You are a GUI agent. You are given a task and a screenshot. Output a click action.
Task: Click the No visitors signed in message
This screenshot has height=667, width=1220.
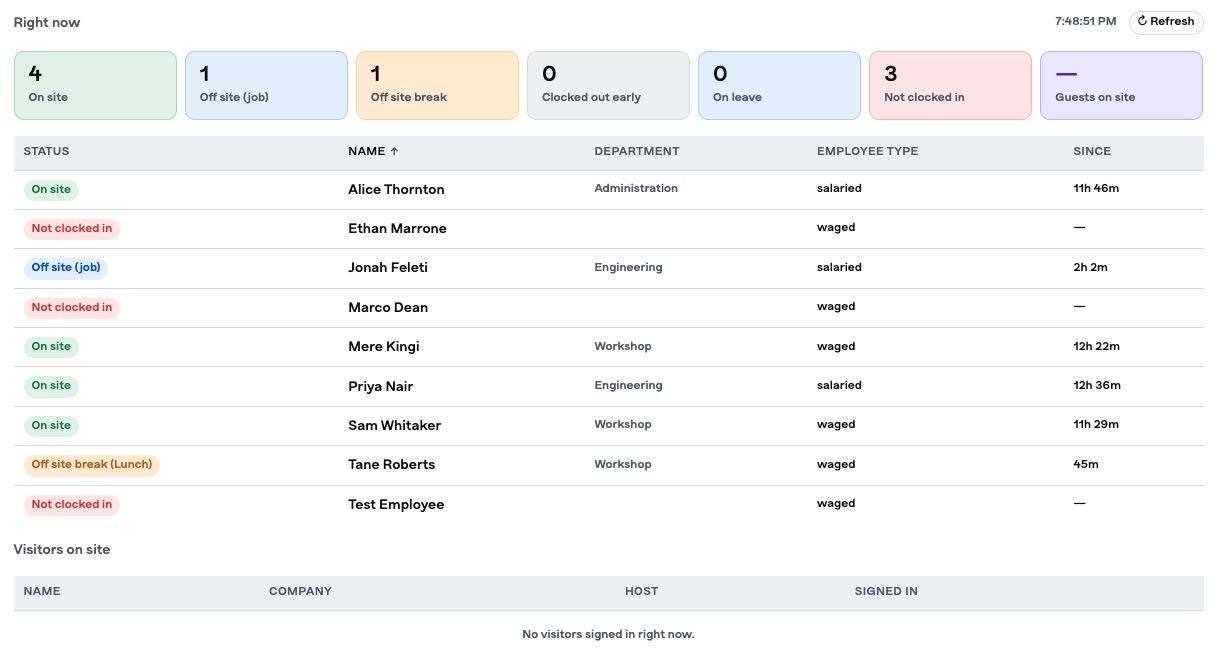click(608, 634)
